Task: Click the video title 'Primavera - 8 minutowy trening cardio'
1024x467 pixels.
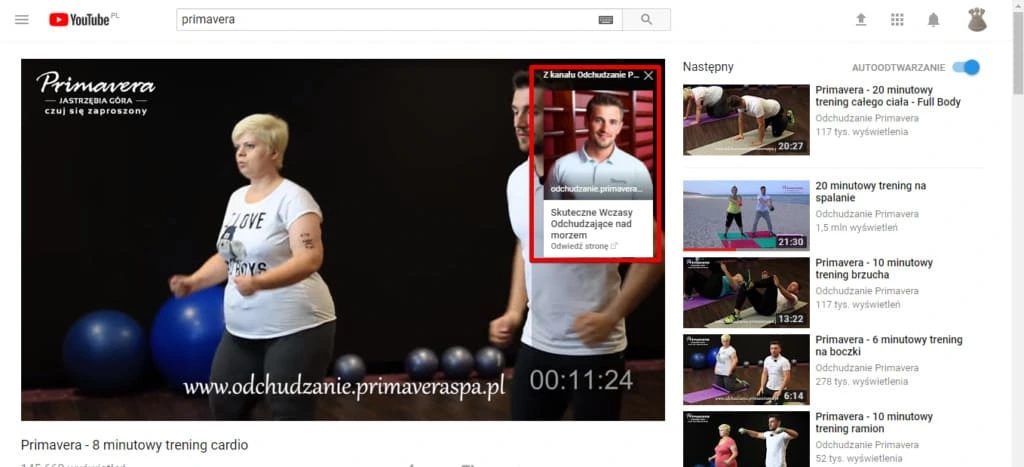Action: tap(135, 445)
